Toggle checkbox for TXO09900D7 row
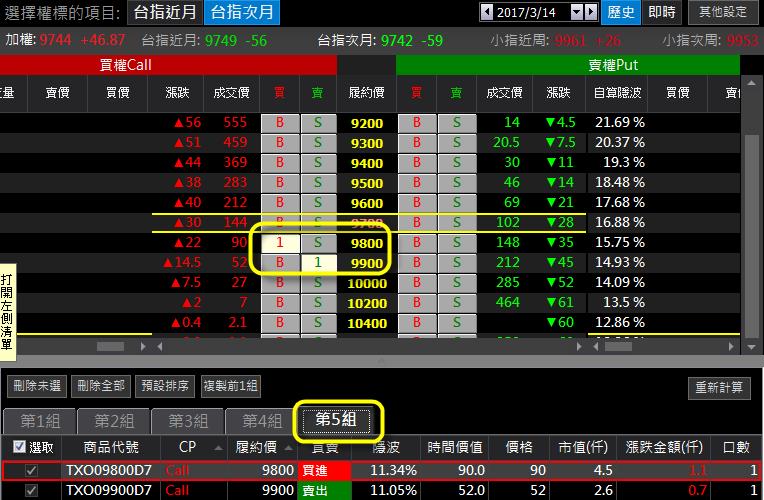 point(31,490)
